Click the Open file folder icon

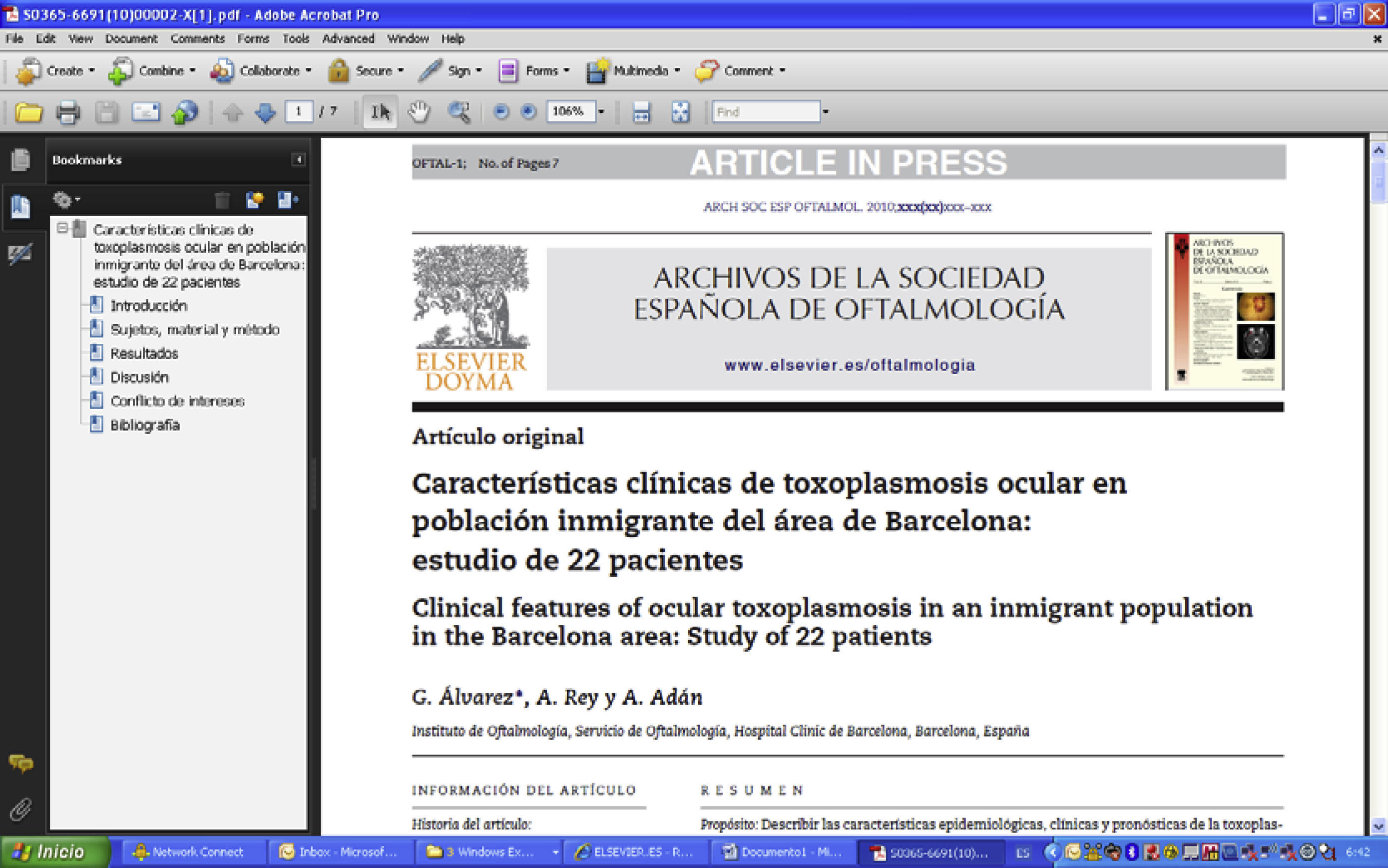pyautogui.click(x=28, y=112)
